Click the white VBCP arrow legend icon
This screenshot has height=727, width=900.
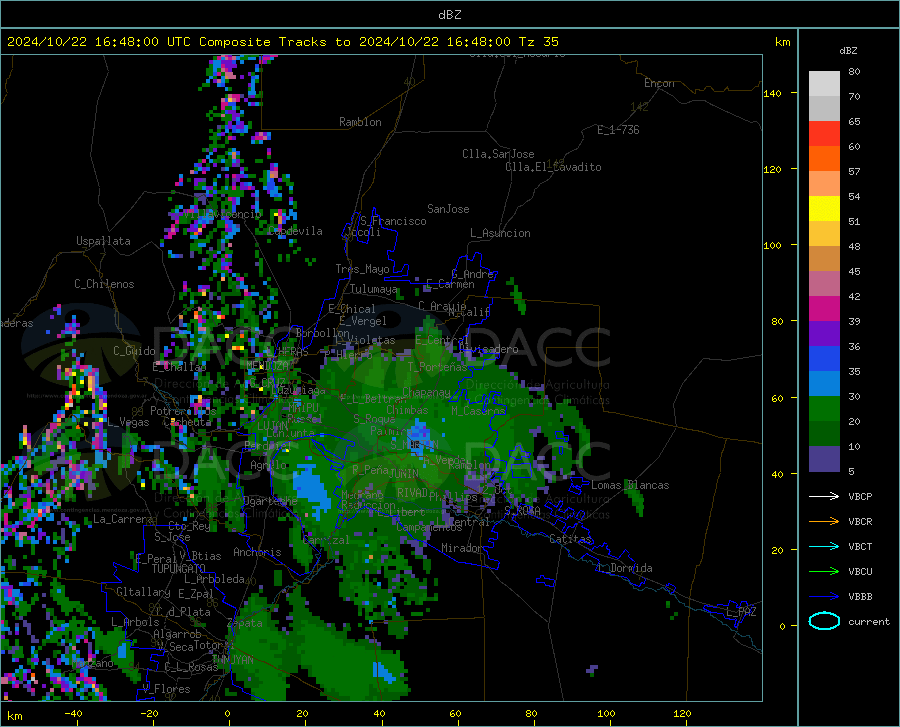click(x=824, y=496)
